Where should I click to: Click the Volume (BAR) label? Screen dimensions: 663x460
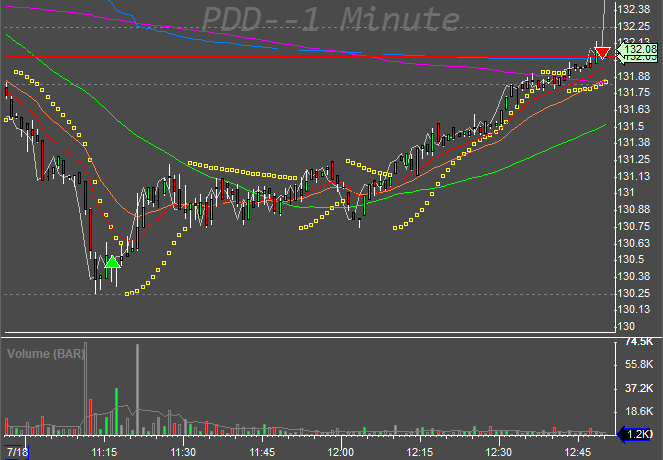pos(46,354)
